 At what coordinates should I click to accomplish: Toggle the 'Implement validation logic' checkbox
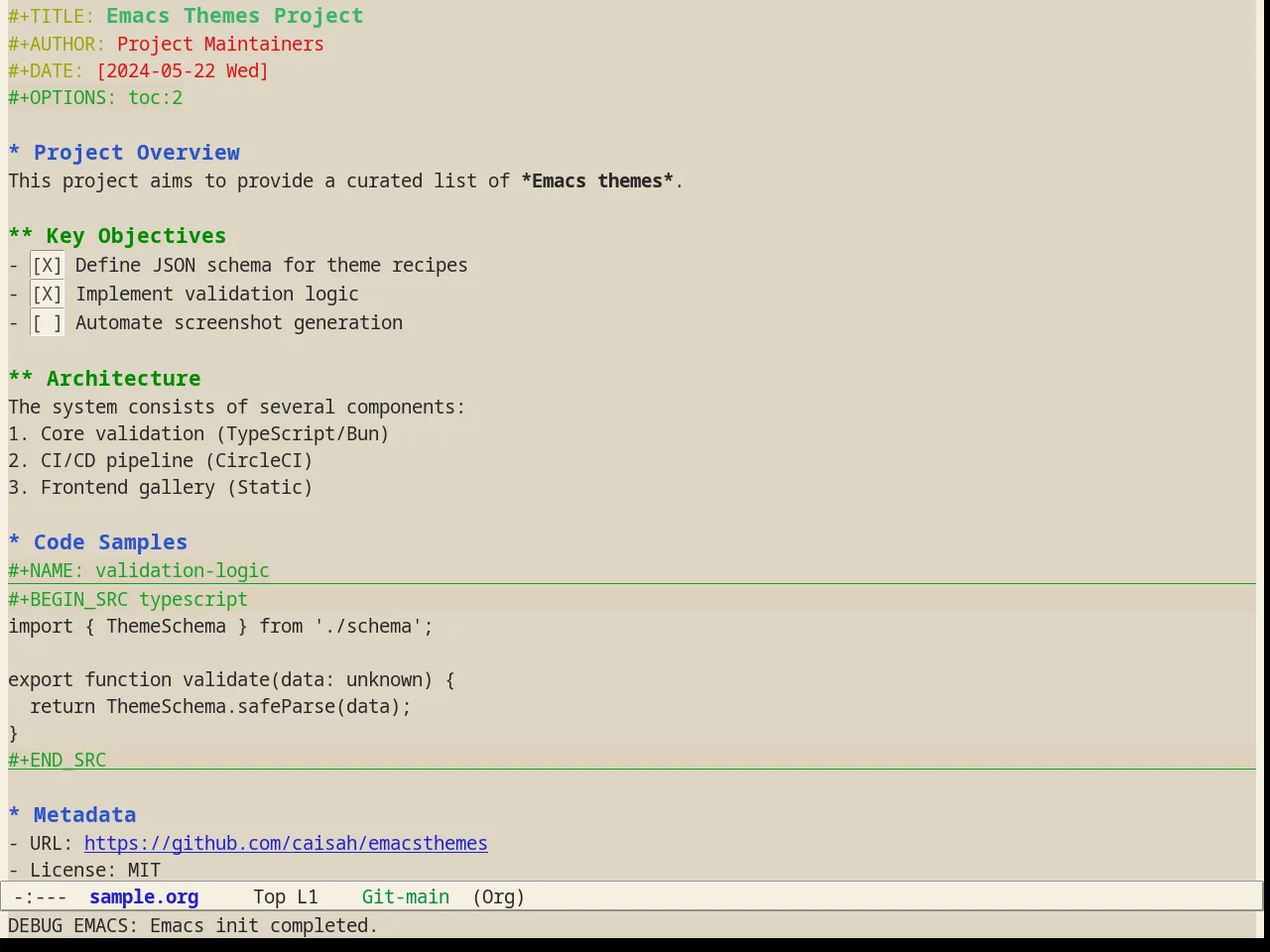point(47,295)
